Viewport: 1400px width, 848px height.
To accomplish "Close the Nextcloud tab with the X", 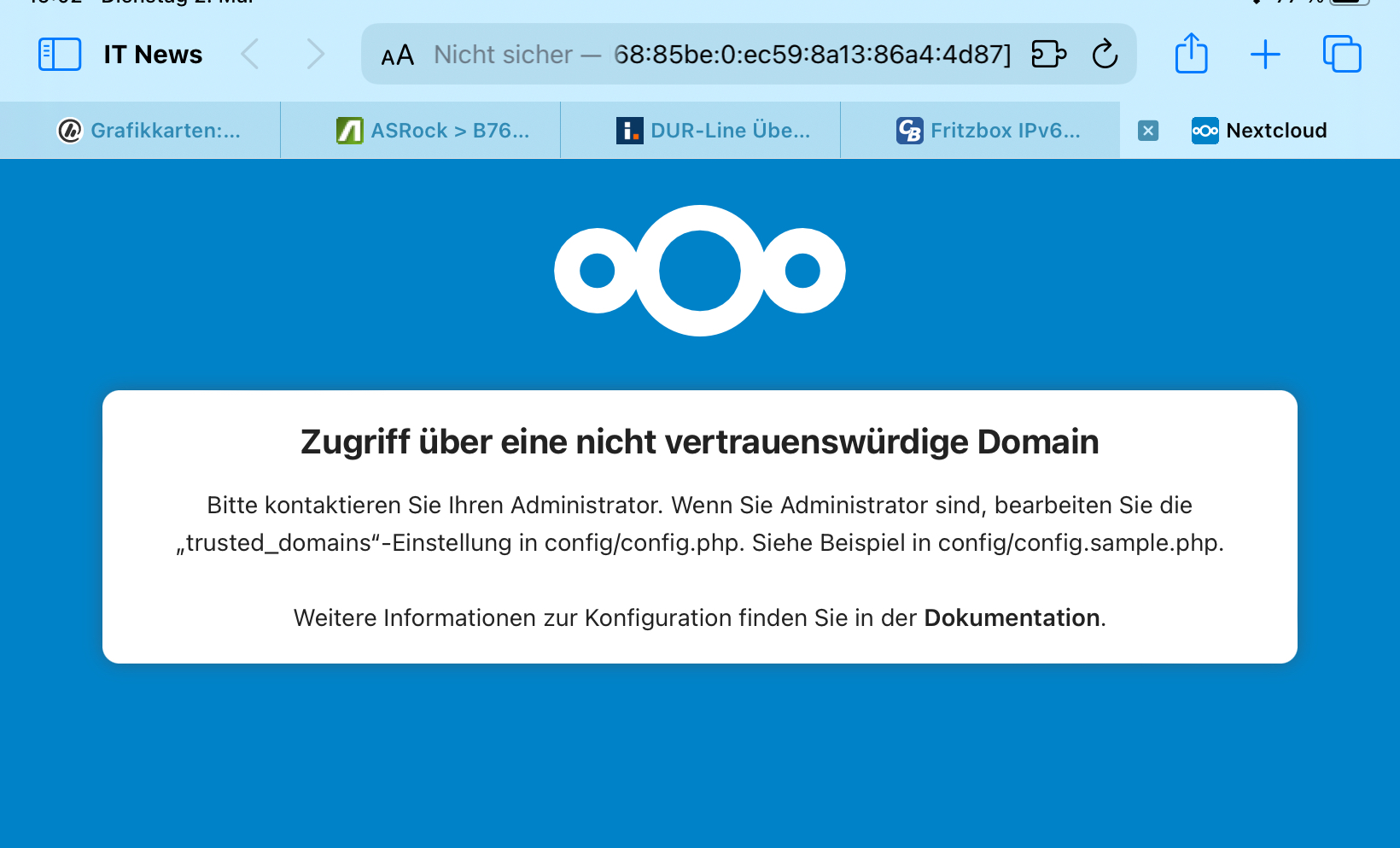I will tap(1148, 131).
